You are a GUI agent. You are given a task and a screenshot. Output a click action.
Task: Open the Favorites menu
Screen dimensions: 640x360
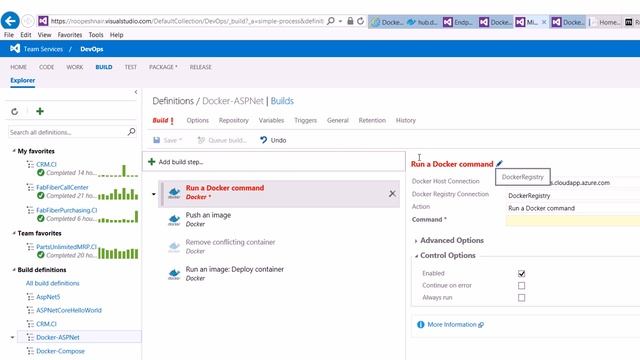70,35
